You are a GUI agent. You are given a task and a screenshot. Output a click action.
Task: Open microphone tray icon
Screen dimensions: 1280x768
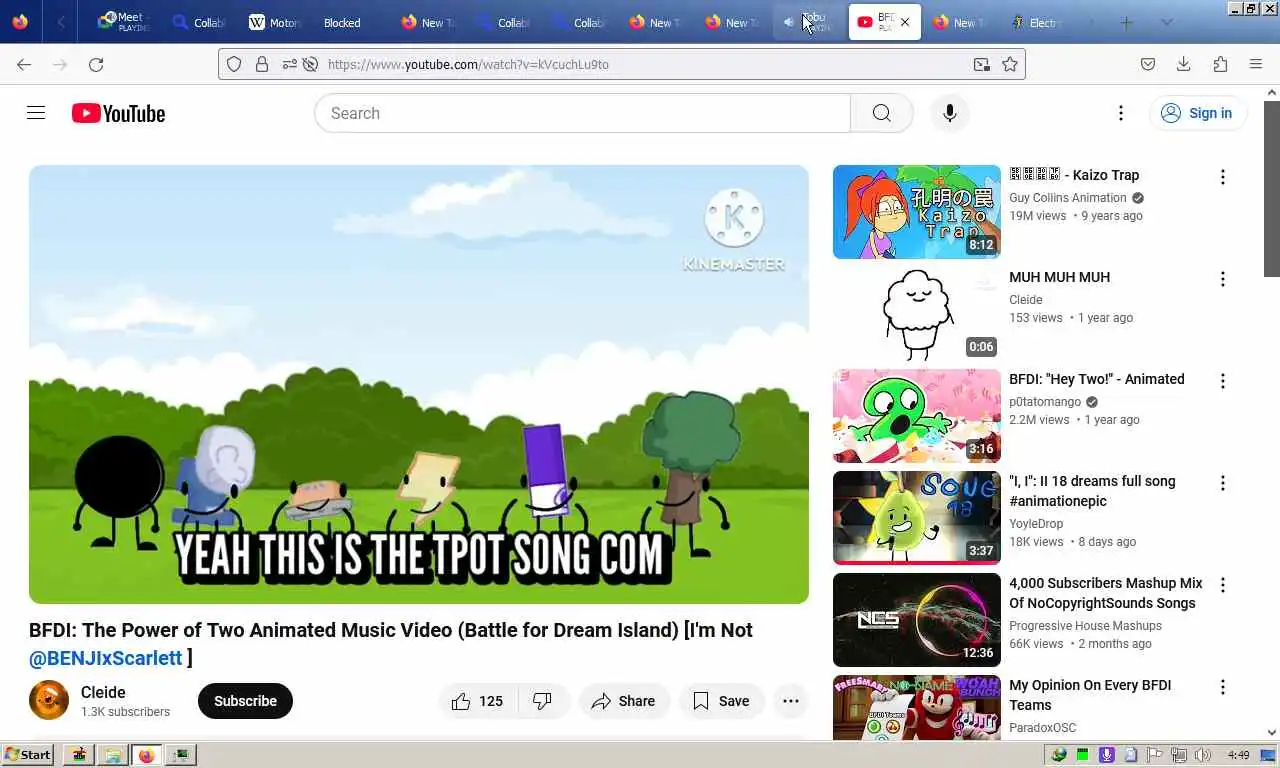click(x=1106, y=755)
